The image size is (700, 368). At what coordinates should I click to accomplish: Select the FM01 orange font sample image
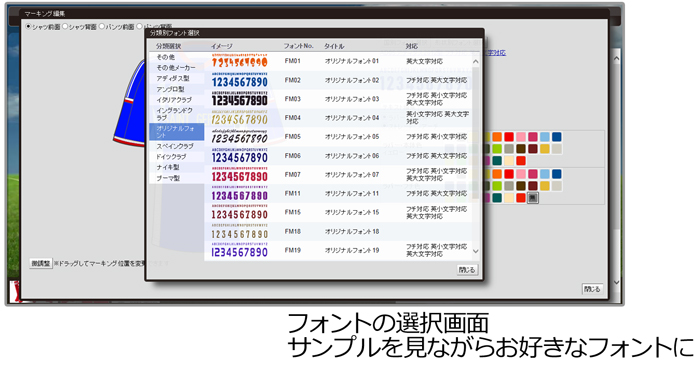(239, 61)
